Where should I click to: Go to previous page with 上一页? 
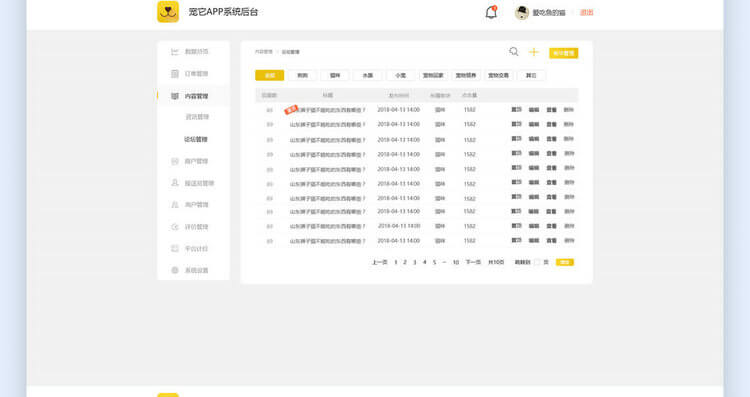tap(379, 262)
